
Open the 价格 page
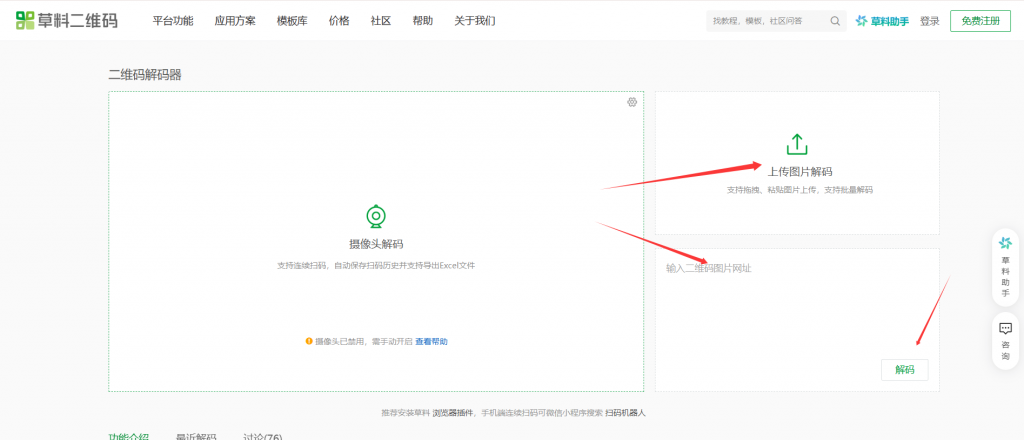point(339,21)
